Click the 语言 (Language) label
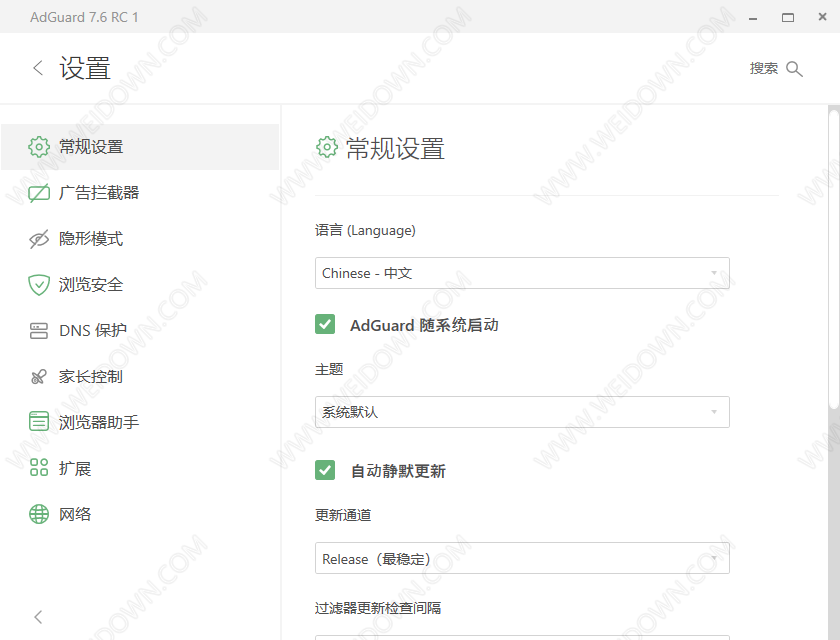The width and height of the screenshot is (840, 640). 365,230
